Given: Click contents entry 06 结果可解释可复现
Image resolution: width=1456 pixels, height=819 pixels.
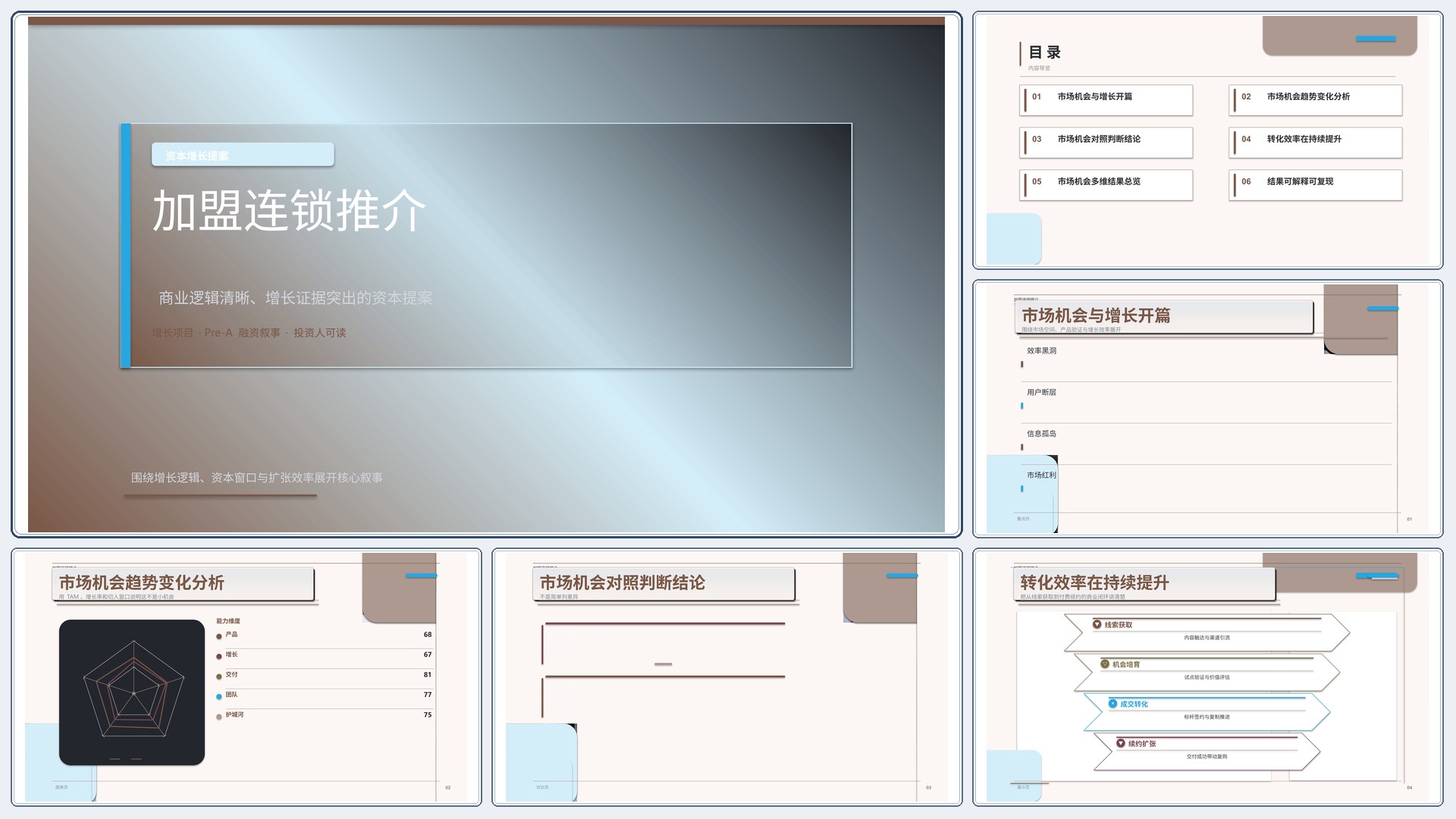Looking at the screenshot, I should [x=1316, y=185].
